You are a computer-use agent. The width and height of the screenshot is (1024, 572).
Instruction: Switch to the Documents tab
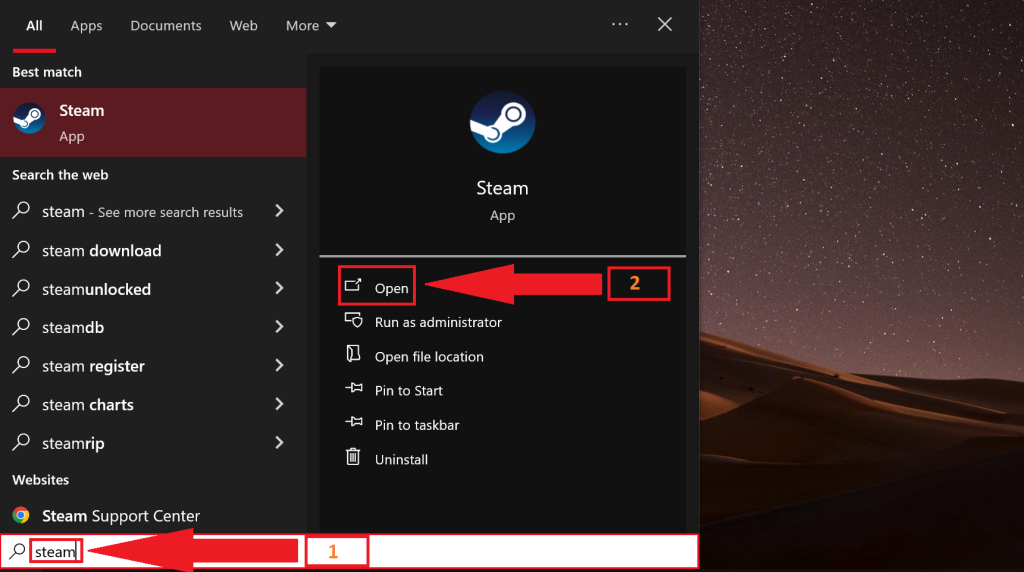166,25
